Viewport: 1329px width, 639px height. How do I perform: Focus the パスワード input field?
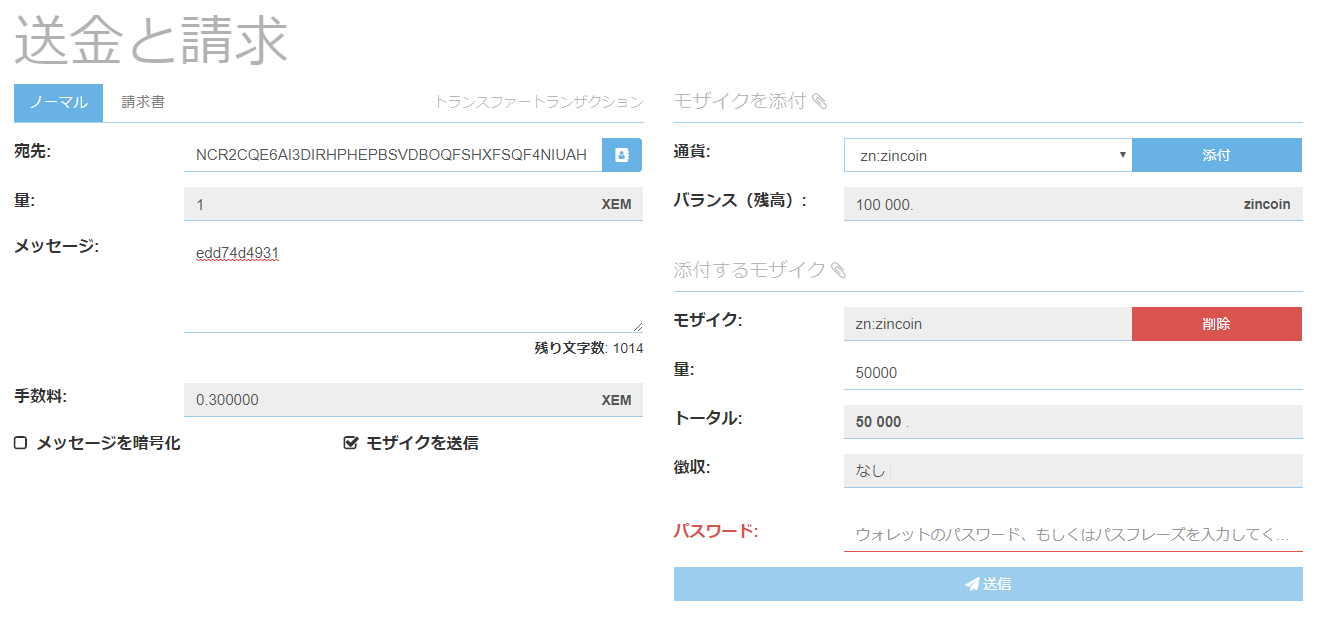tap(1072, 534)
